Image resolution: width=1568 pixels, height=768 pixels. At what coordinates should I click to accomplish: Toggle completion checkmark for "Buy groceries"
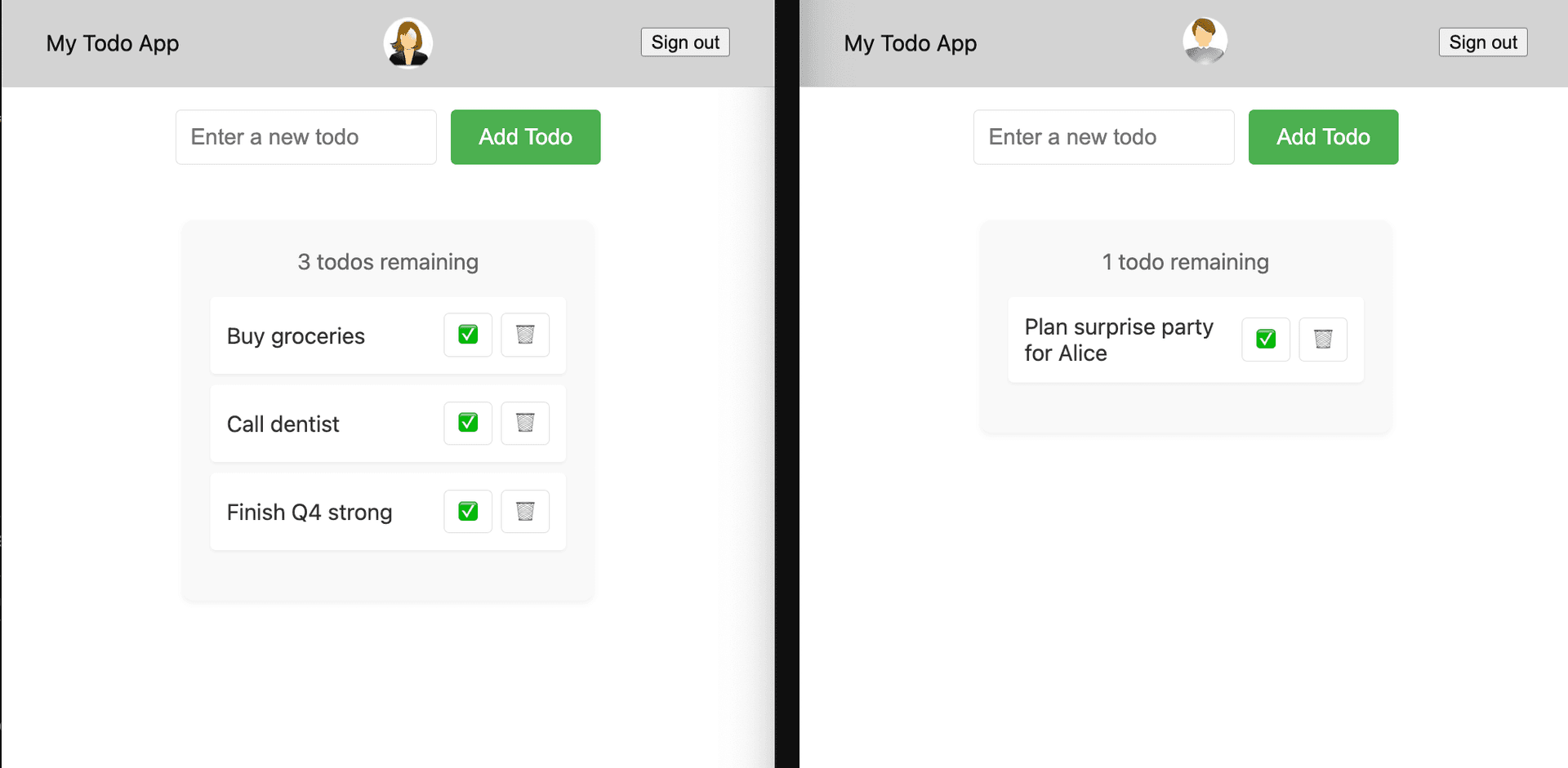[467, 335]
